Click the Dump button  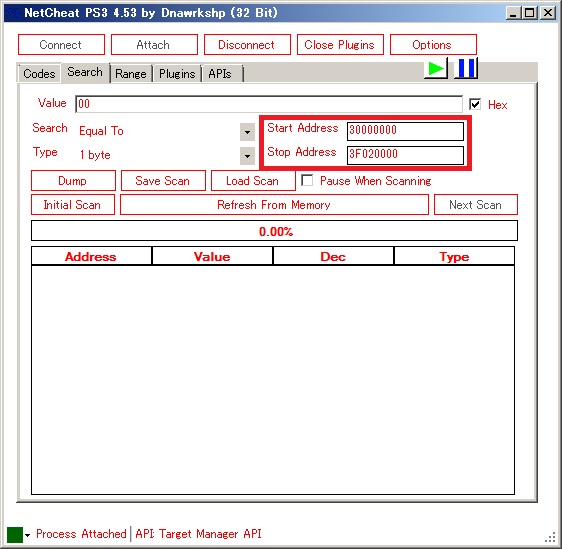tap(73, 181)
